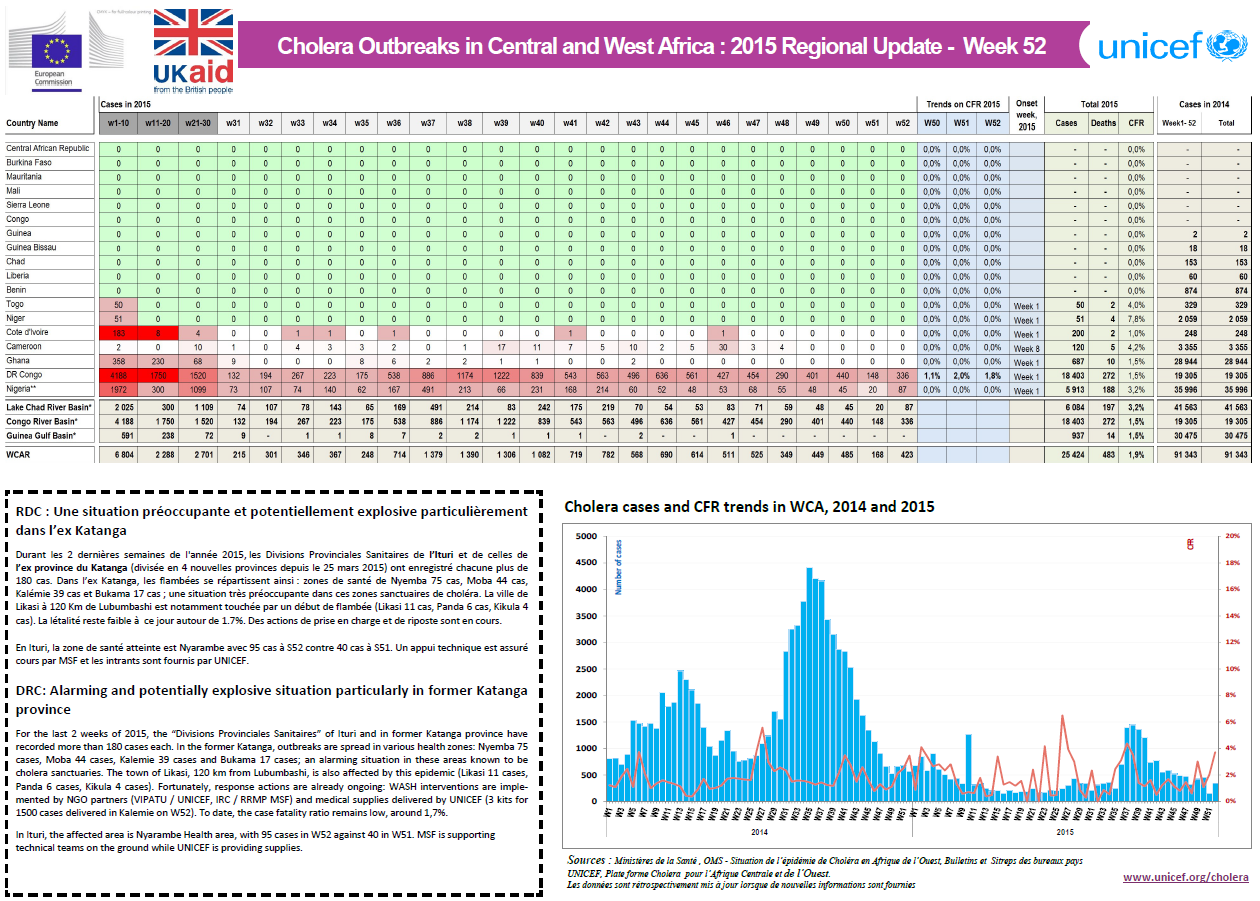Click the UNICEF globe emblem
This screenshot has width=1260, height=901.
pos(1227,44)
